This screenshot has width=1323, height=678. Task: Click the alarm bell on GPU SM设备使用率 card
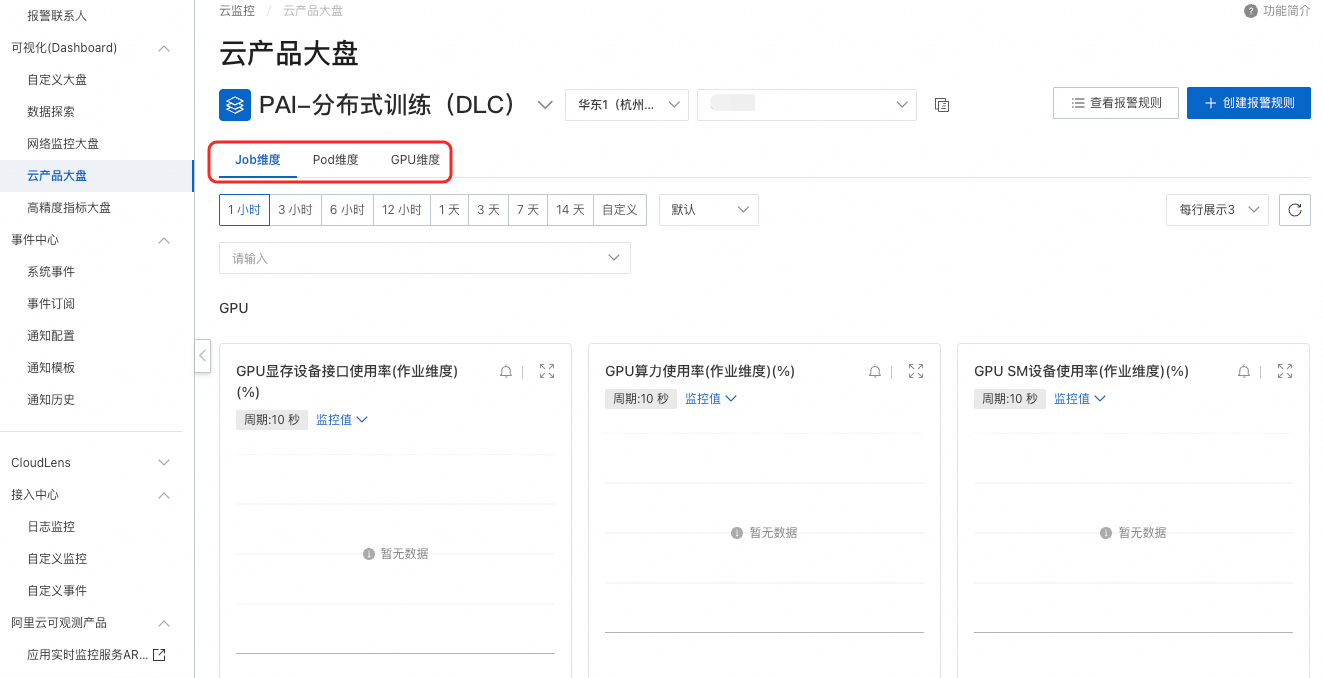1244,371
